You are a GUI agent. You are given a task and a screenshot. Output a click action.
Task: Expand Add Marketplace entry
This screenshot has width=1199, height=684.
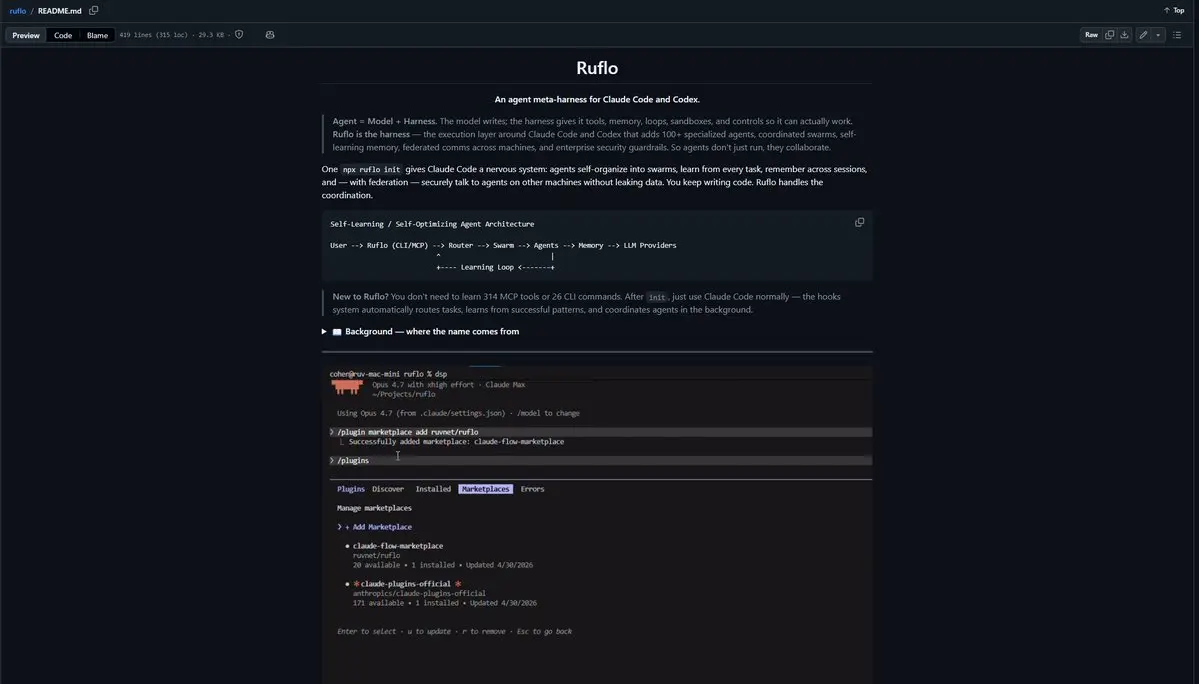coord(379,527)
